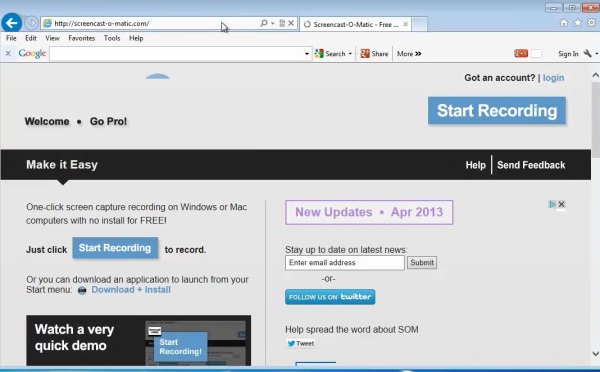600x372 pixels.
Task: Click inside the Google toolbar search box
Action: pyautogui.click(x=177, y=54)
